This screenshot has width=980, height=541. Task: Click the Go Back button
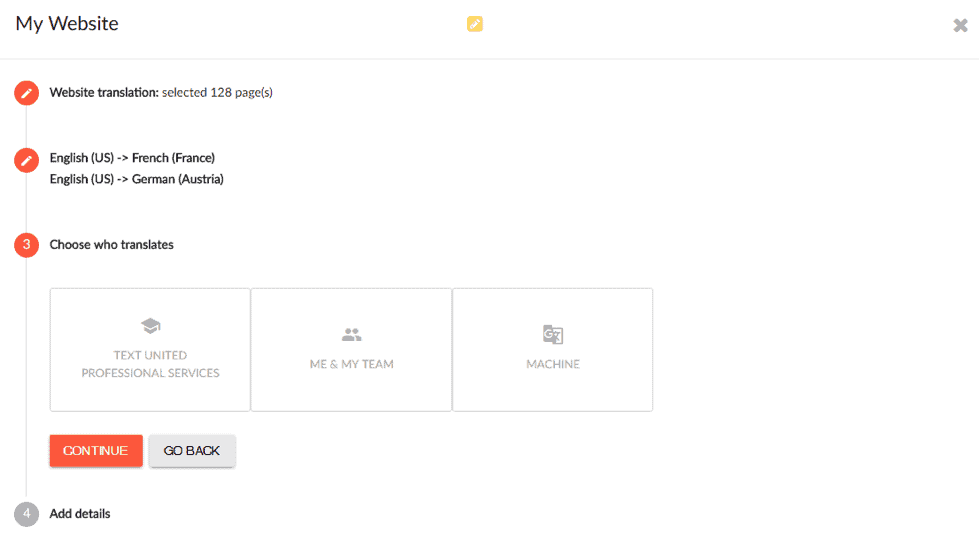point(192,450)
